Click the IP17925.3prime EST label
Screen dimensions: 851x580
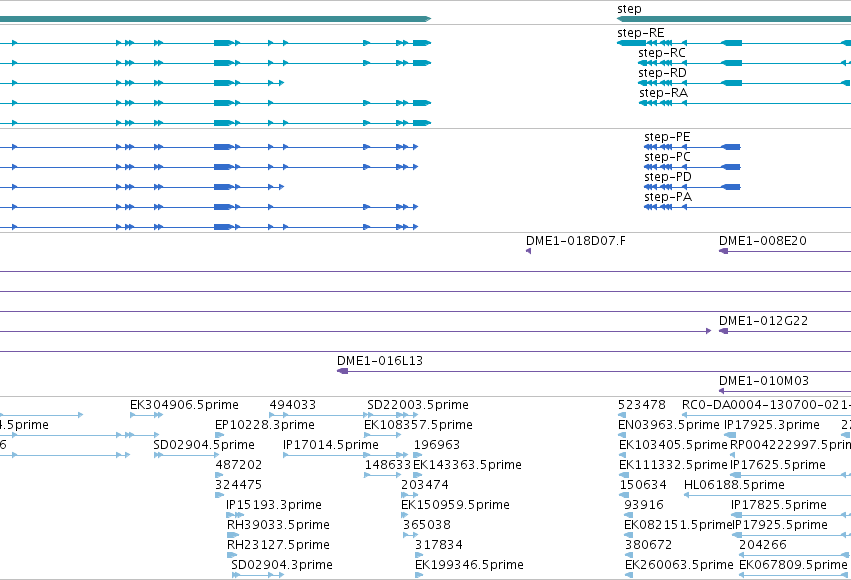pos(772,425)
